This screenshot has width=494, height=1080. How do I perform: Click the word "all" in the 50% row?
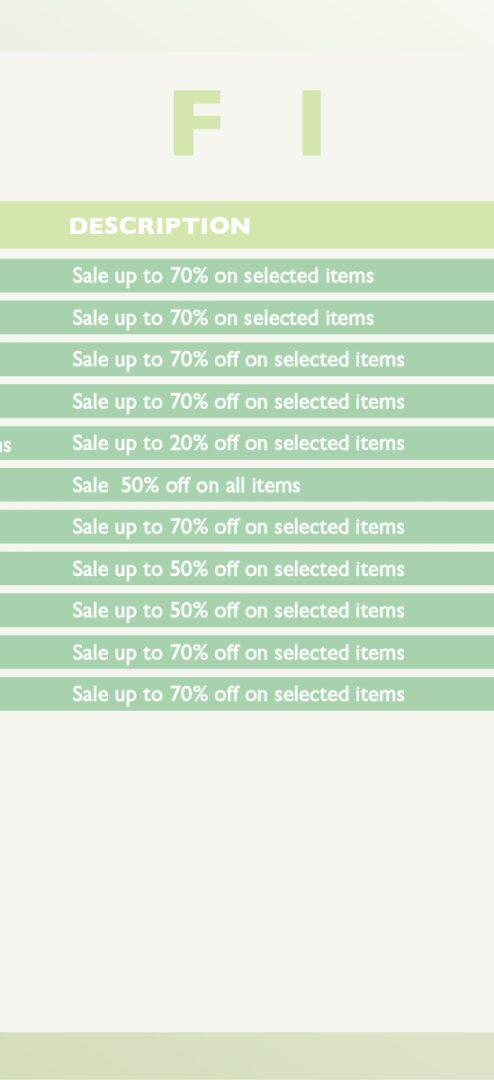pos(237,485)
